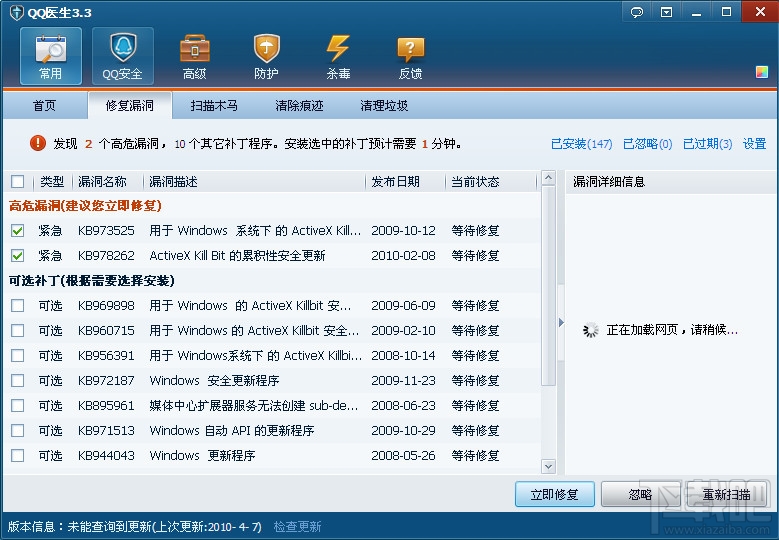Check the KB972187 patch checkbox
Image resolution: width=779 pixels, height=540 pixels.
click(x=17, y=380)
